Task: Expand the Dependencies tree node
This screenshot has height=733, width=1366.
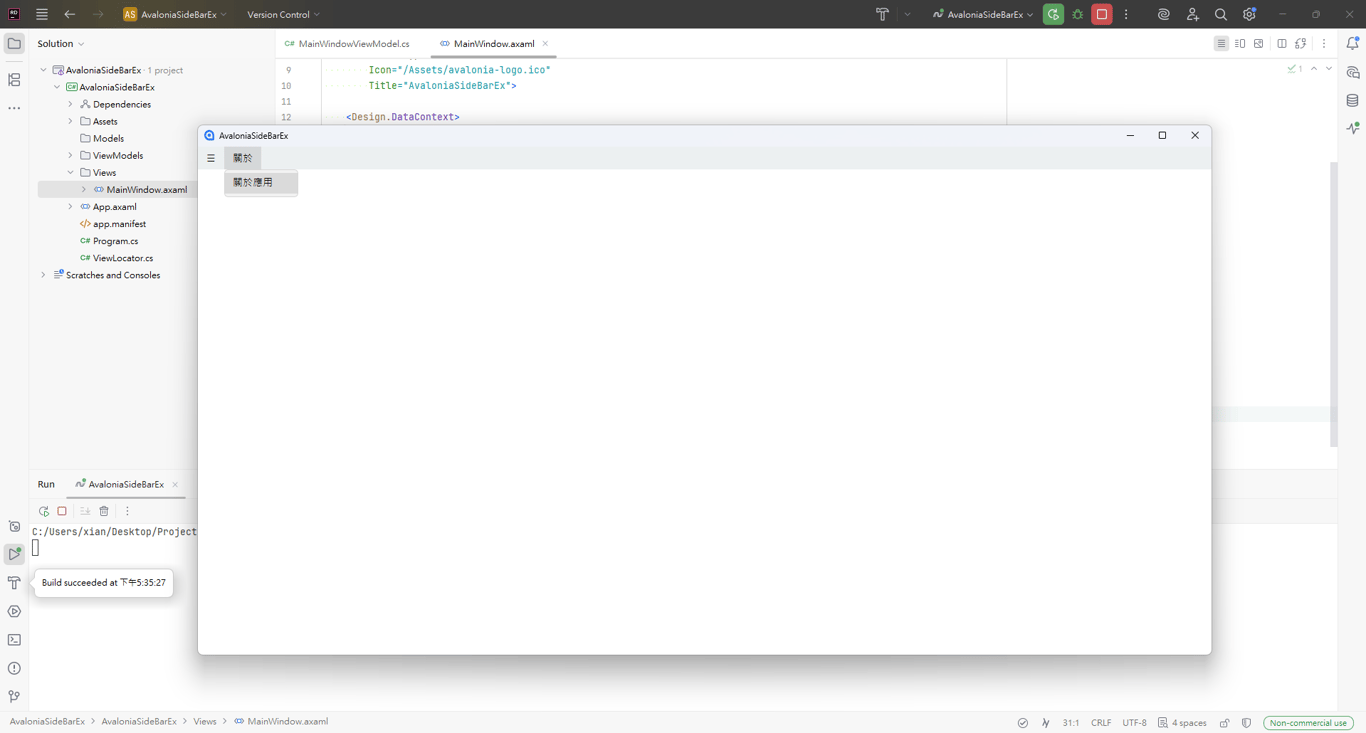Action: click(70, 104)
